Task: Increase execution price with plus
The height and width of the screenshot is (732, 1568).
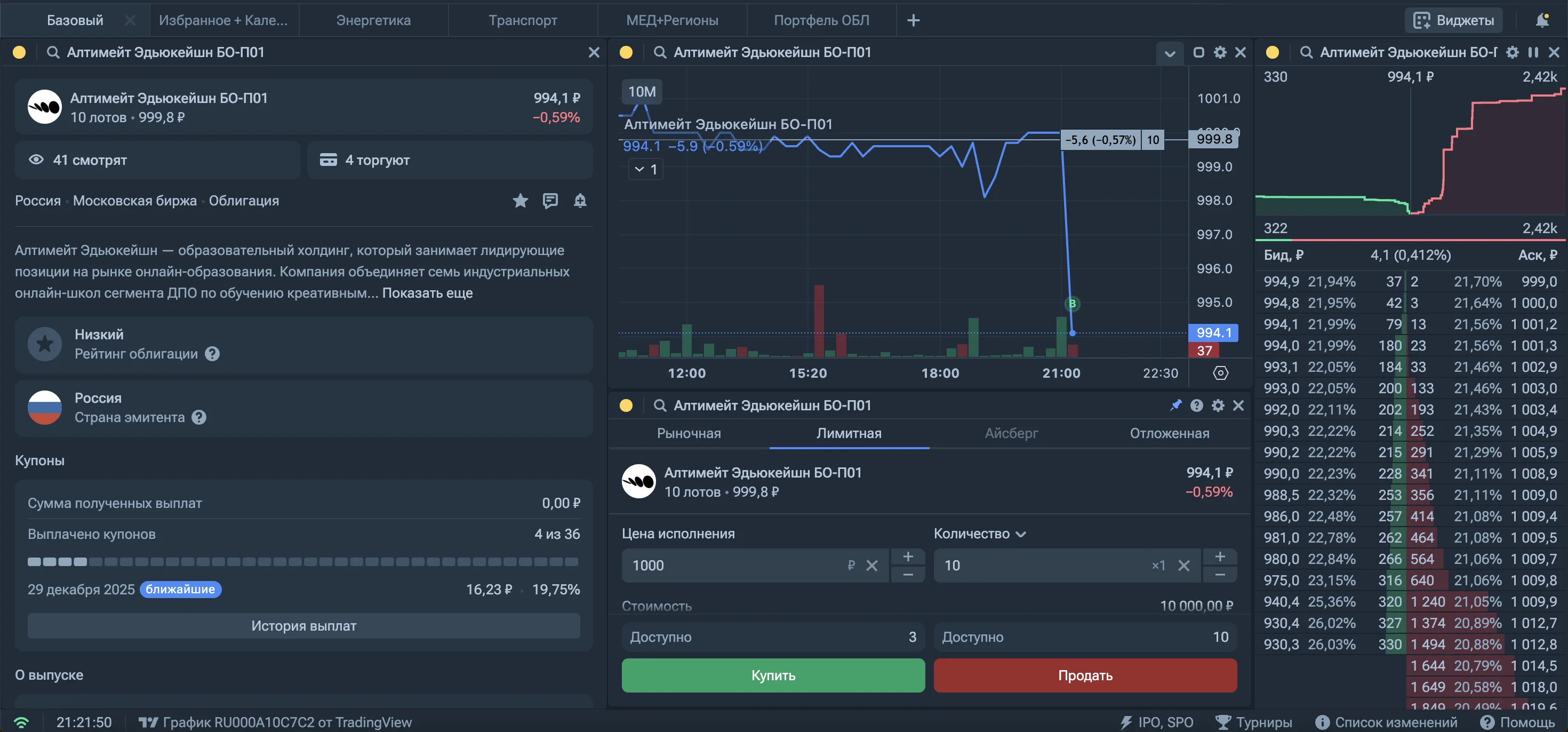Action: (x=908, y=556)
